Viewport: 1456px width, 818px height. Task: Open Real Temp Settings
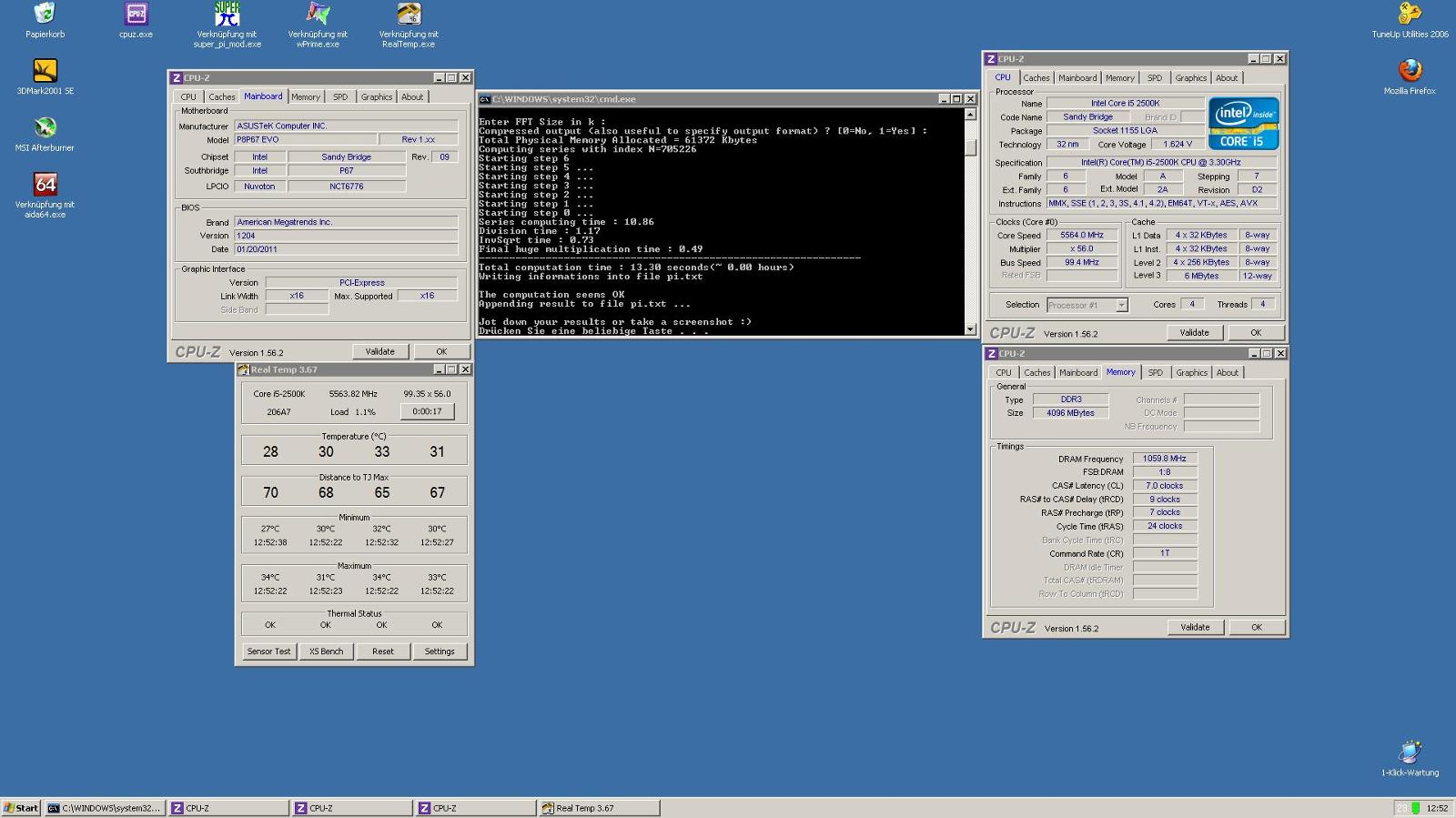click(x=440, y=651)
